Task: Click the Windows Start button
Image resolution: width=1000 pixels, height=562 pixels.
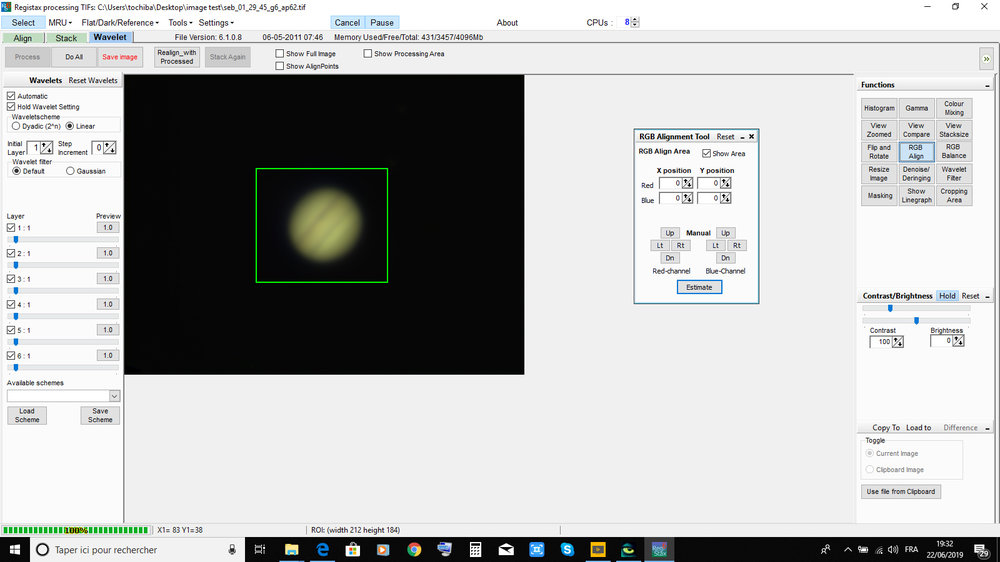Action: click(15, 549)
